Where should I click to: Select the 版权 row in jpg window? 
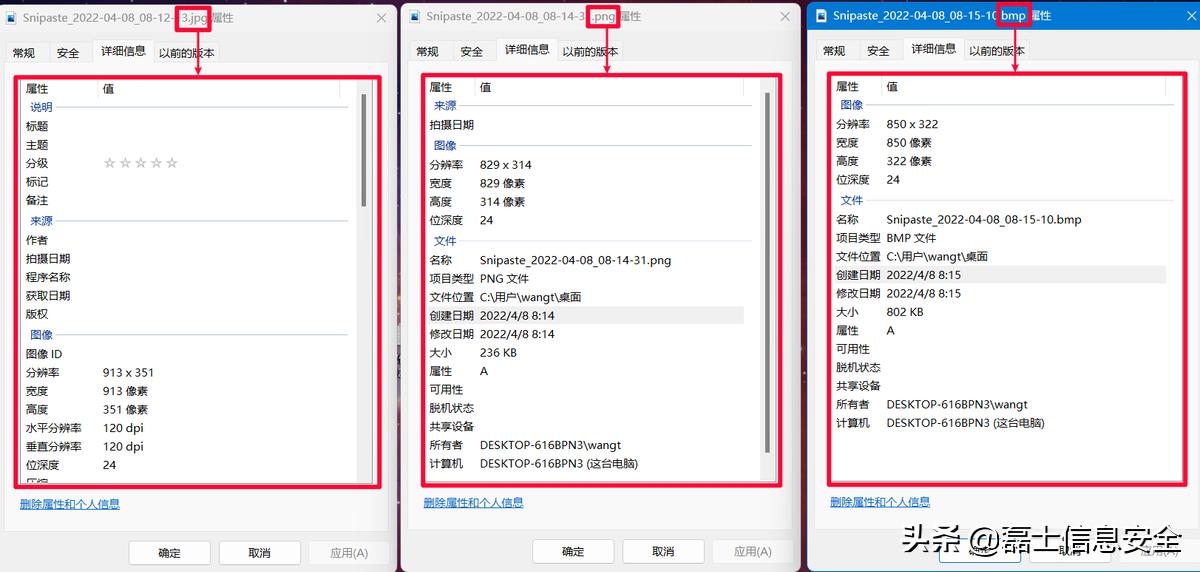186,314
